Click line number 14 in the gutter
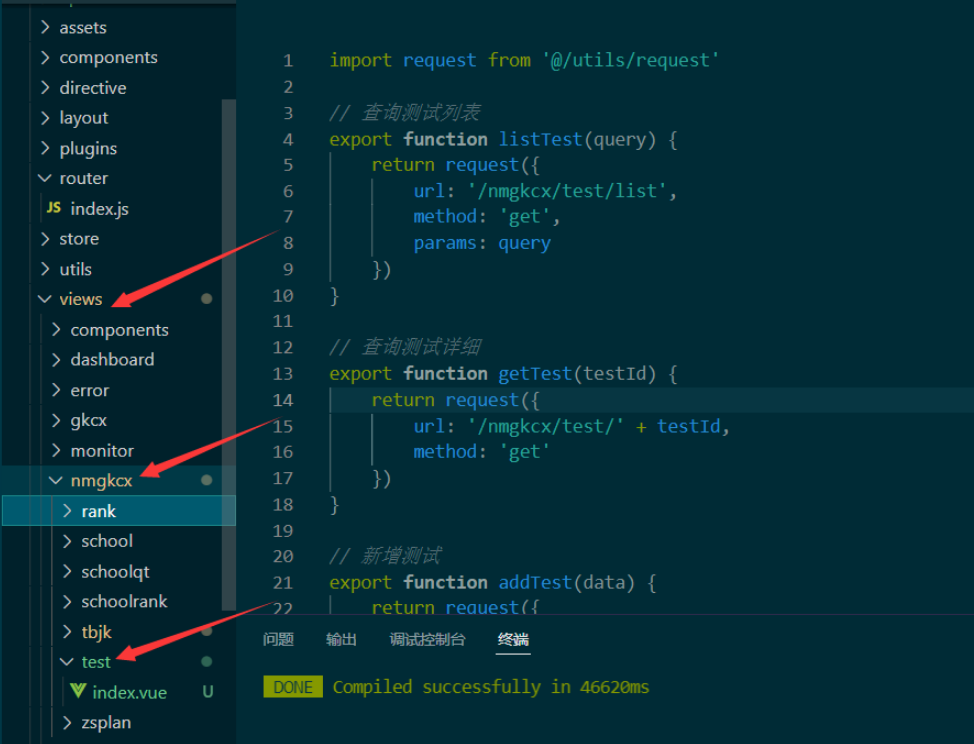This screenshot has height=744, width=974. point(283,400)
